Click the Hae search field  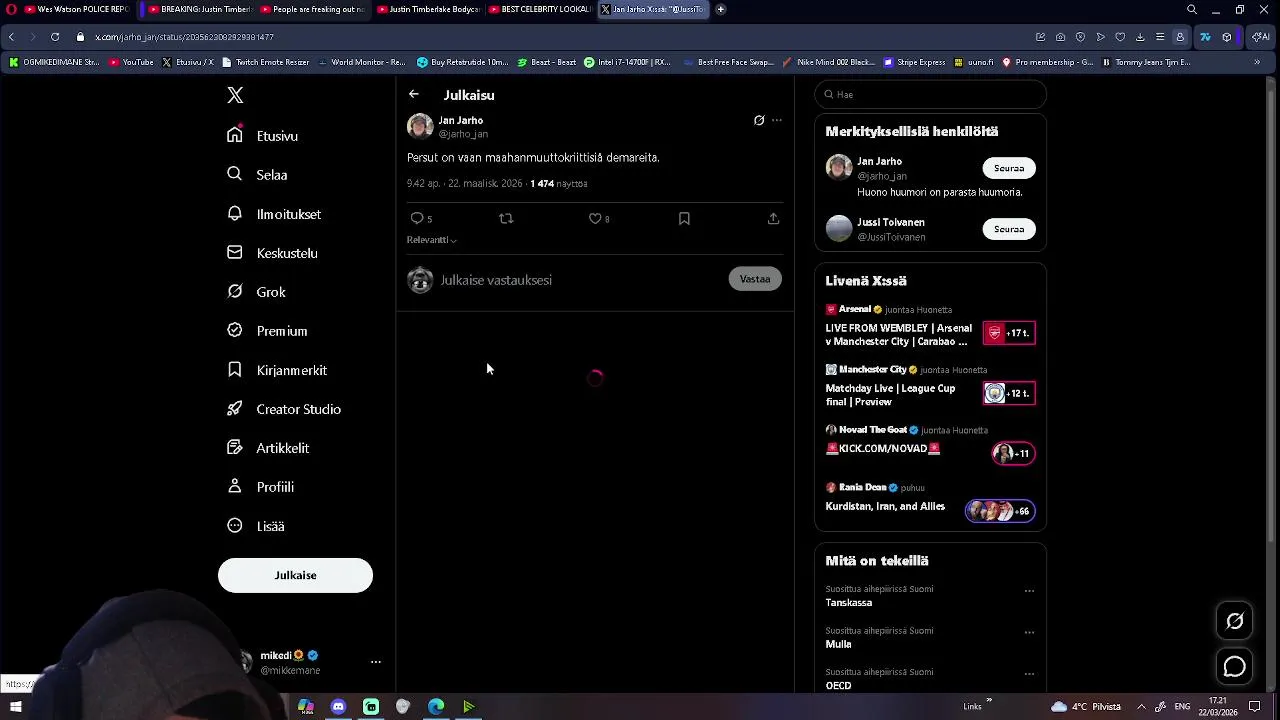(930, 94)
